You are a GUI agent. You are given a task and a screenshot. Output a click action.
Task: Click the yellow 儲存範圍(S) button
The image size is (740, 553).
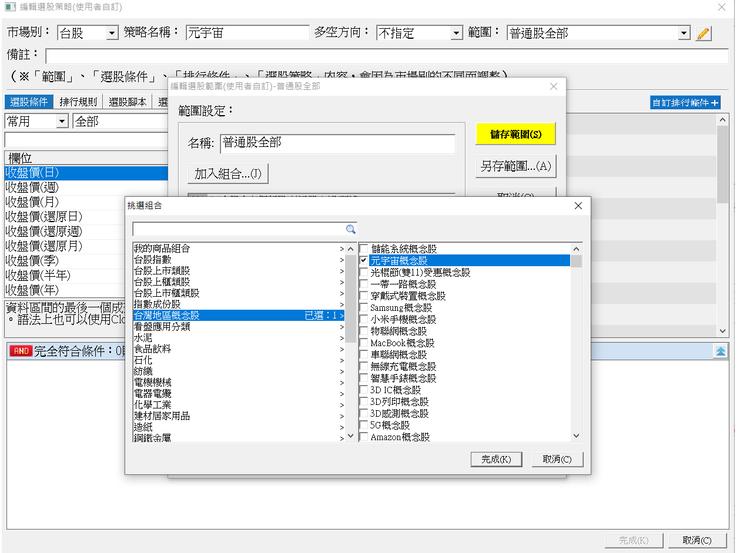516,134
